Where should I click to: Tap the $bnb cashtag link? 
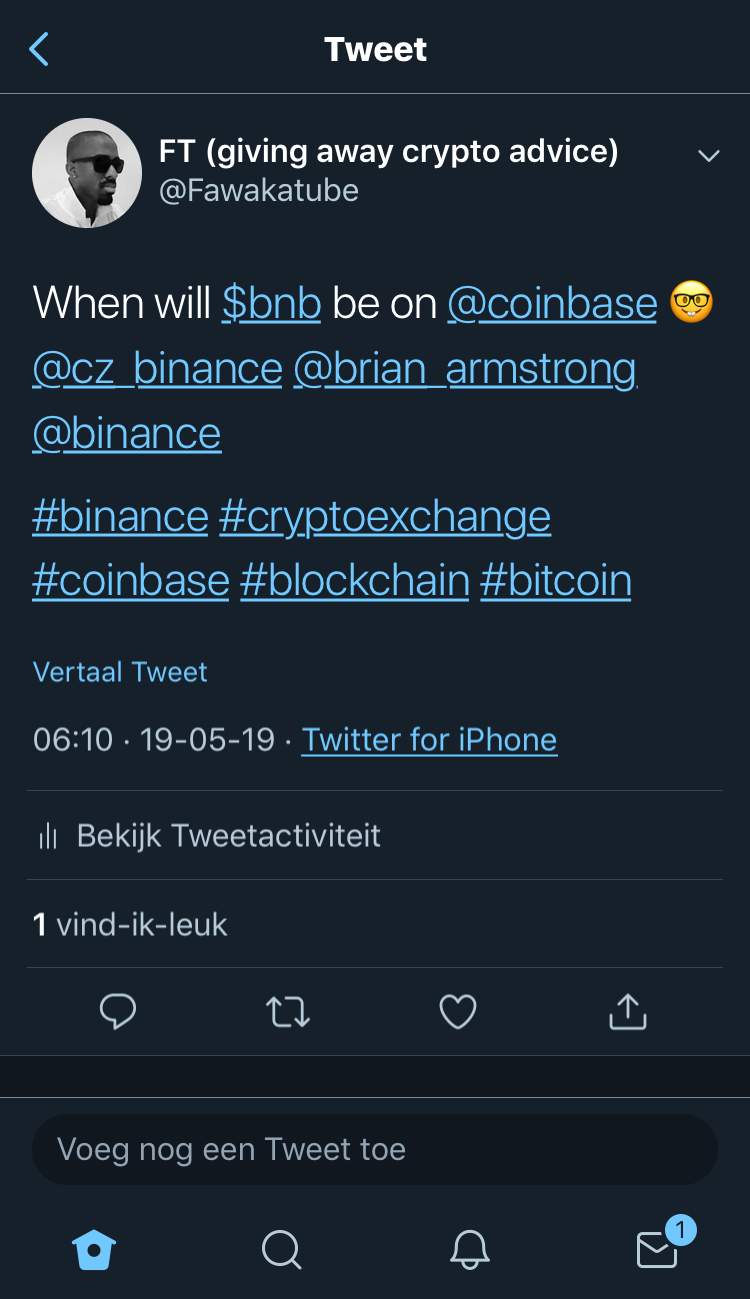tap(271, 303)
